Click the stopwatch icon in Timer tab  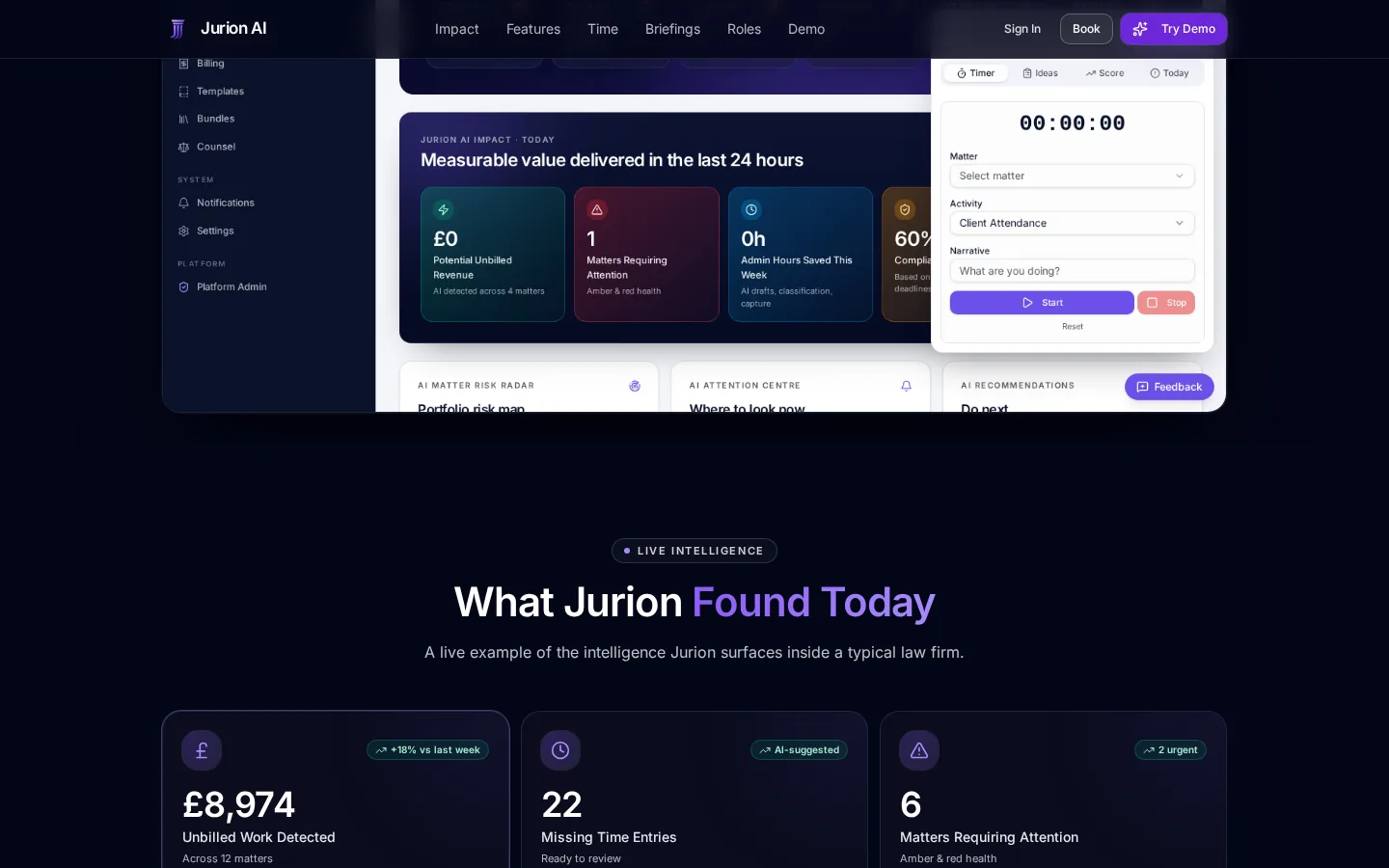[962, 73]
